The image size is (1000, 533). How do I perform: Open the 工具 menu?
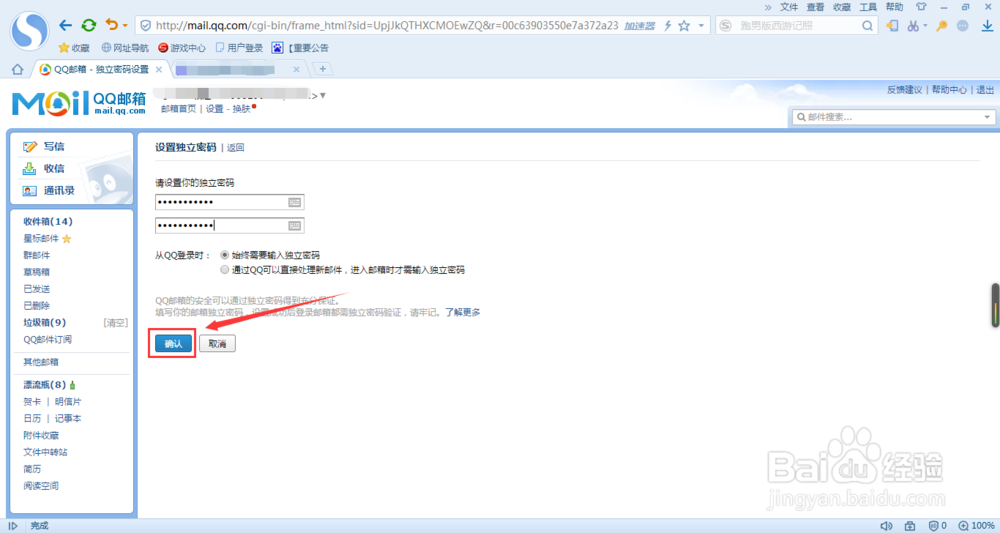(868, 7)
